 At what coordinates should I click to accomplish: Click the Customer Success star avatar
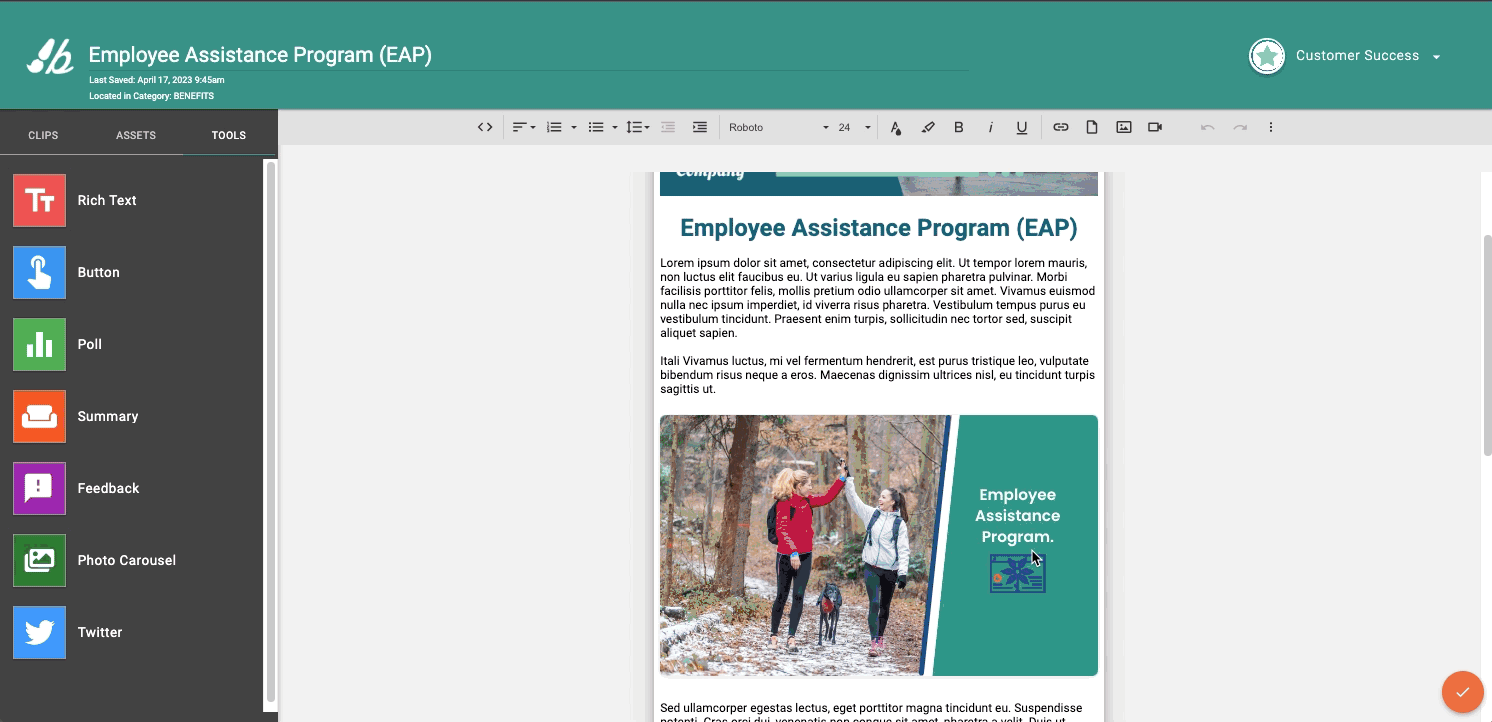pyautogui.click(x=1267, y=56)
